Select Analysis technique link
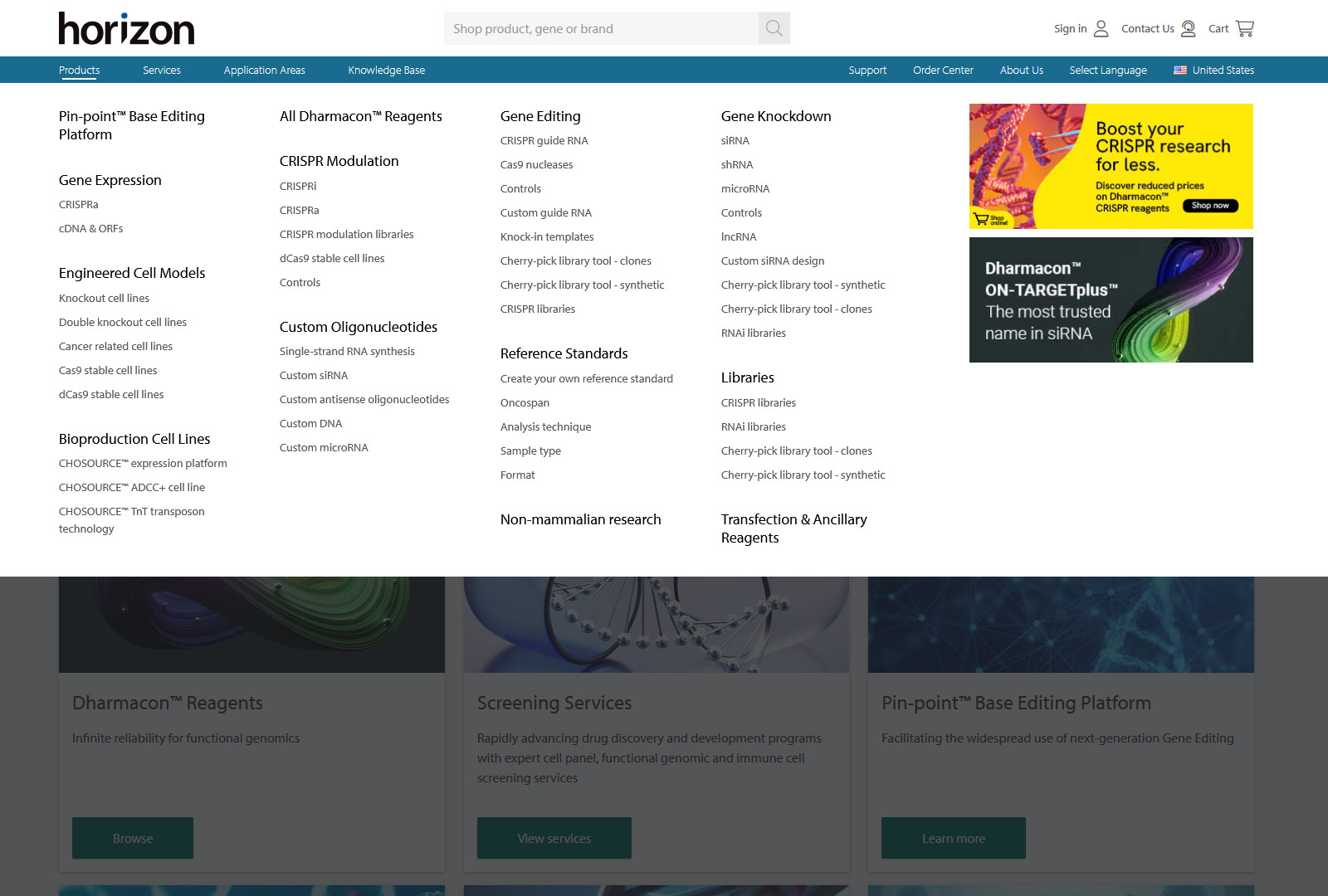The height and width of the screenshot is (896, 1328). 546,427
